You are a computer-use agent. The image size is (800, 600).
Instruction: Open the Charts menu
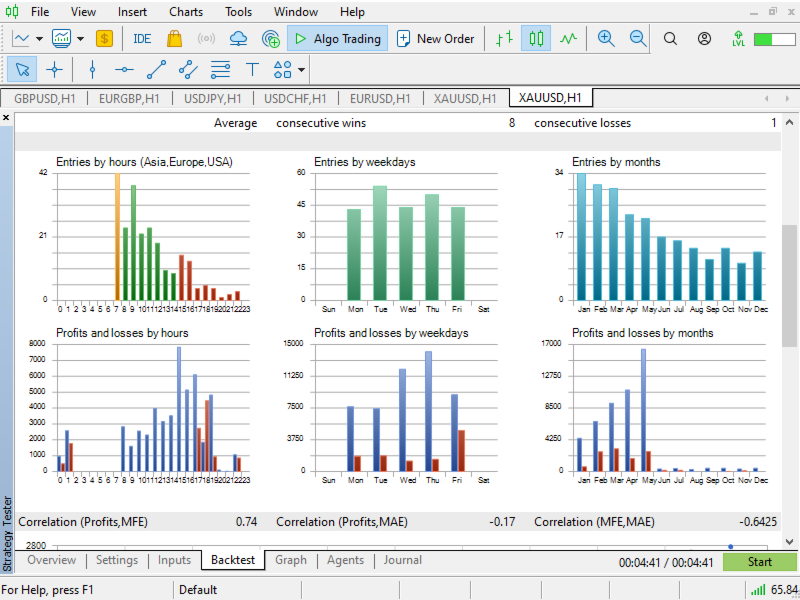click(186, 12)
